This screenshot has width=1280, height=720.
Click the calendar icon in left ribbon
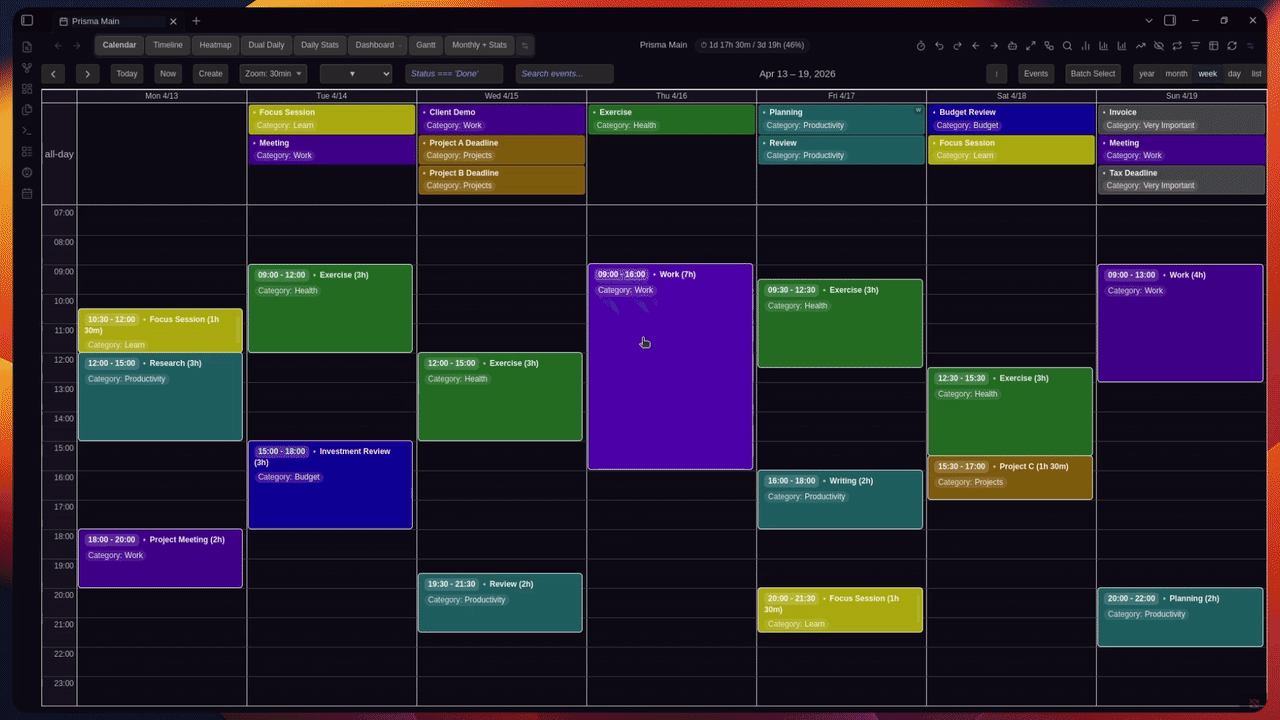click(x=27, y=193)
